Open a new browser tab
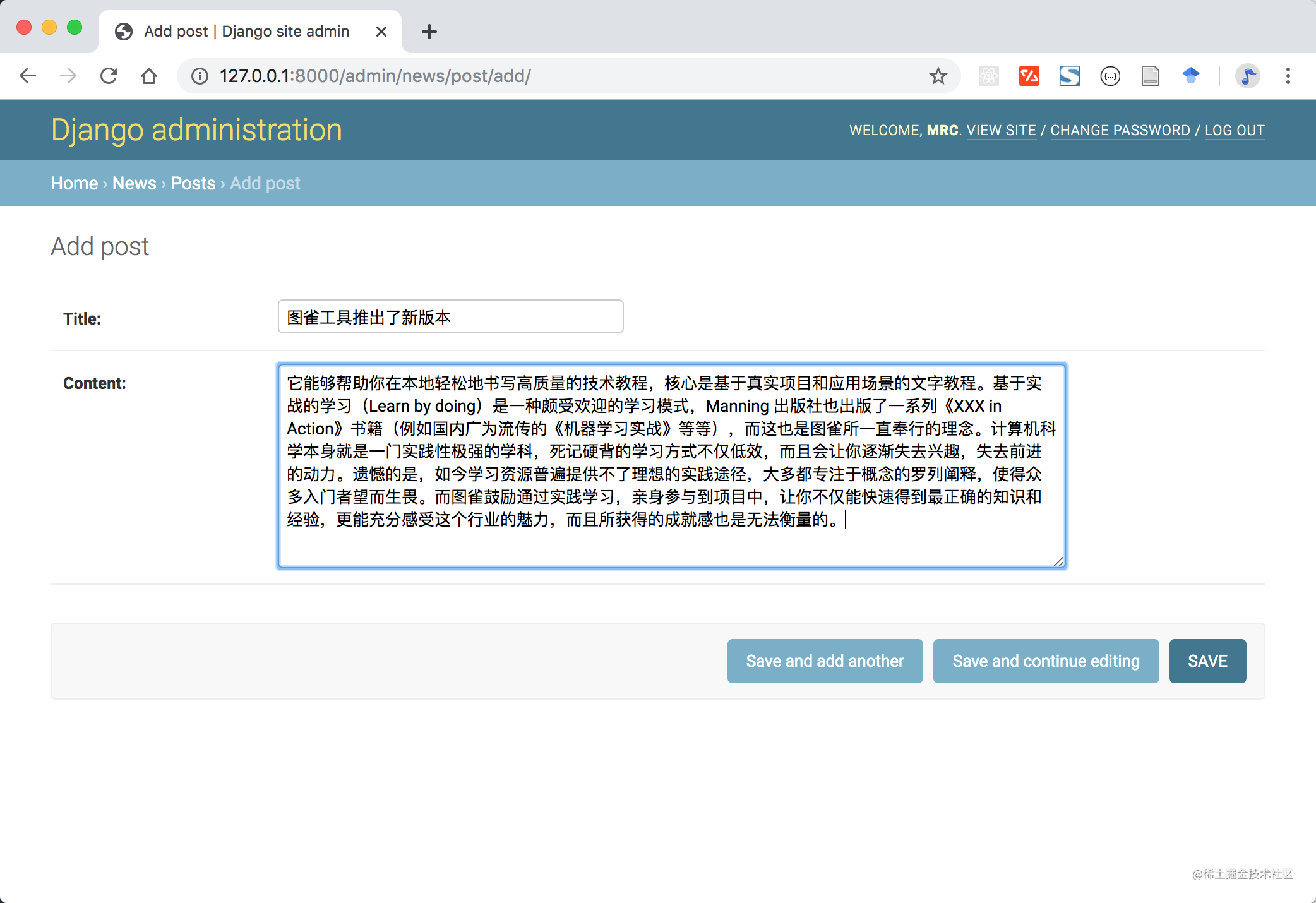Viewport: 1316px width, 903px height. coord(429,32)
